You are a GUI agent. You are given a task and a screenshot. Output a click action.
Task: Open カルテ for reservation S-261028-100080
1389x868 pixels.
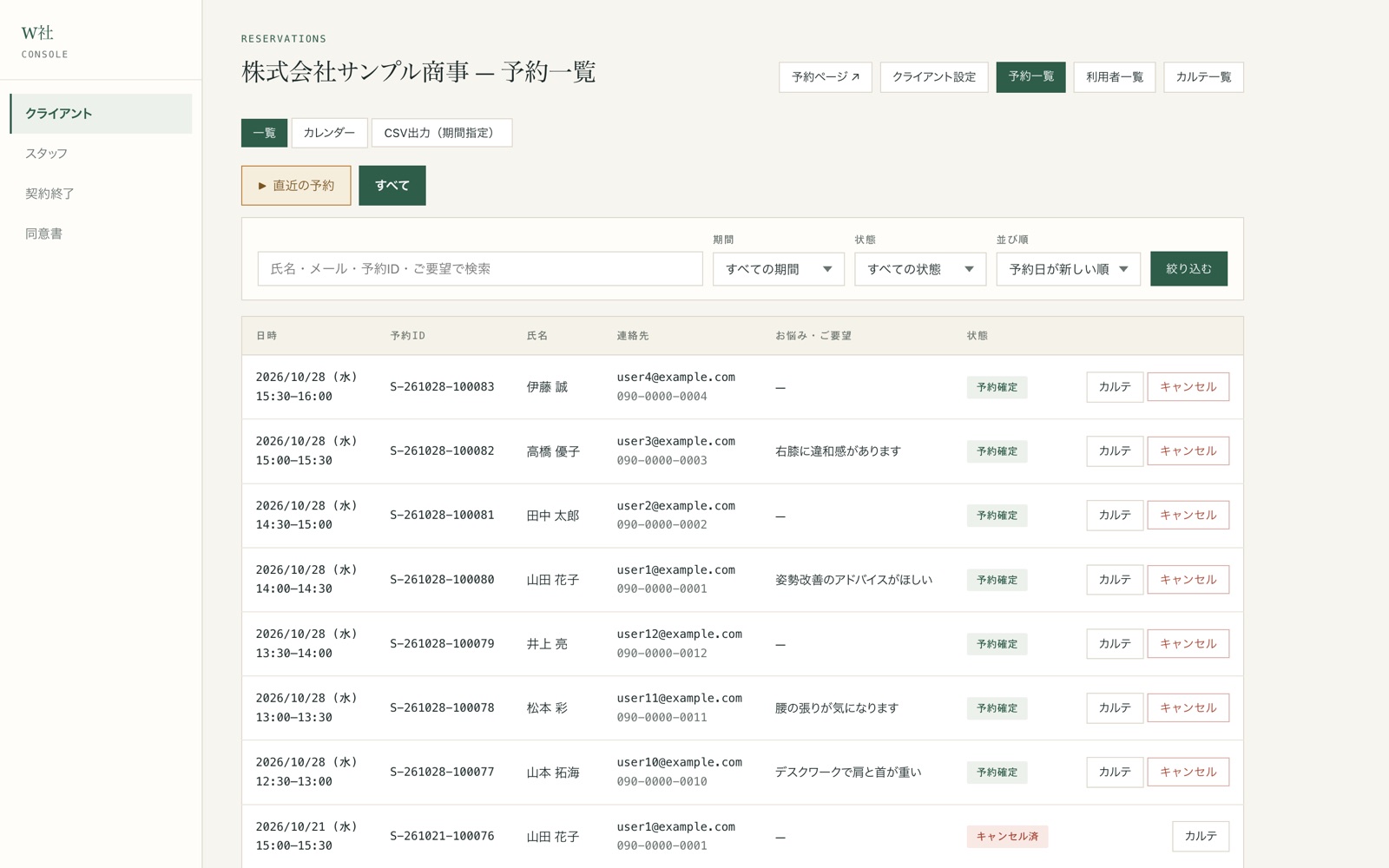click(x=1115, y=580)
